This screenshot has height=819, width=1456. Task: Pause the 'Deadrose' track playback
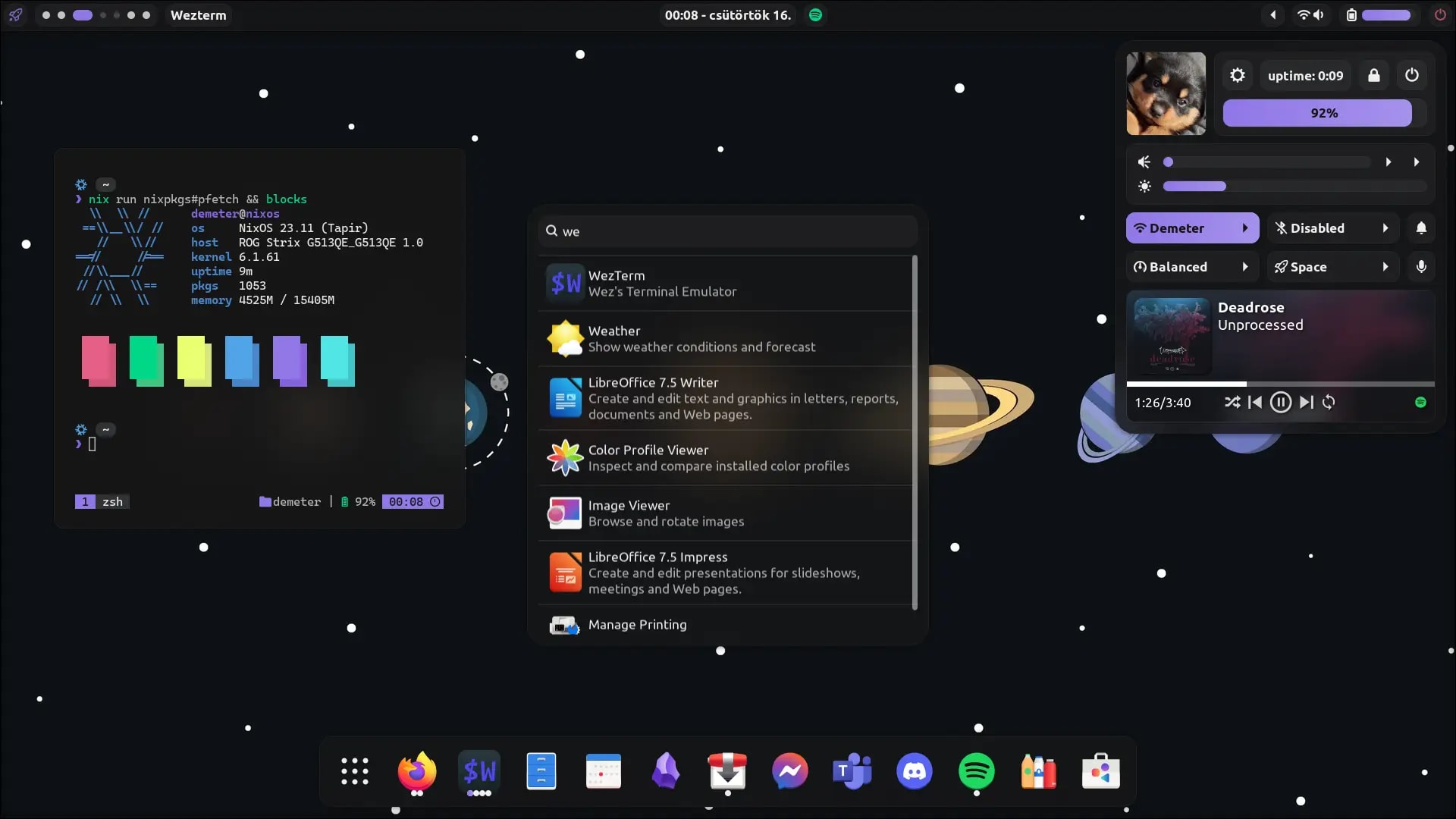click(x=1280, y=402)
